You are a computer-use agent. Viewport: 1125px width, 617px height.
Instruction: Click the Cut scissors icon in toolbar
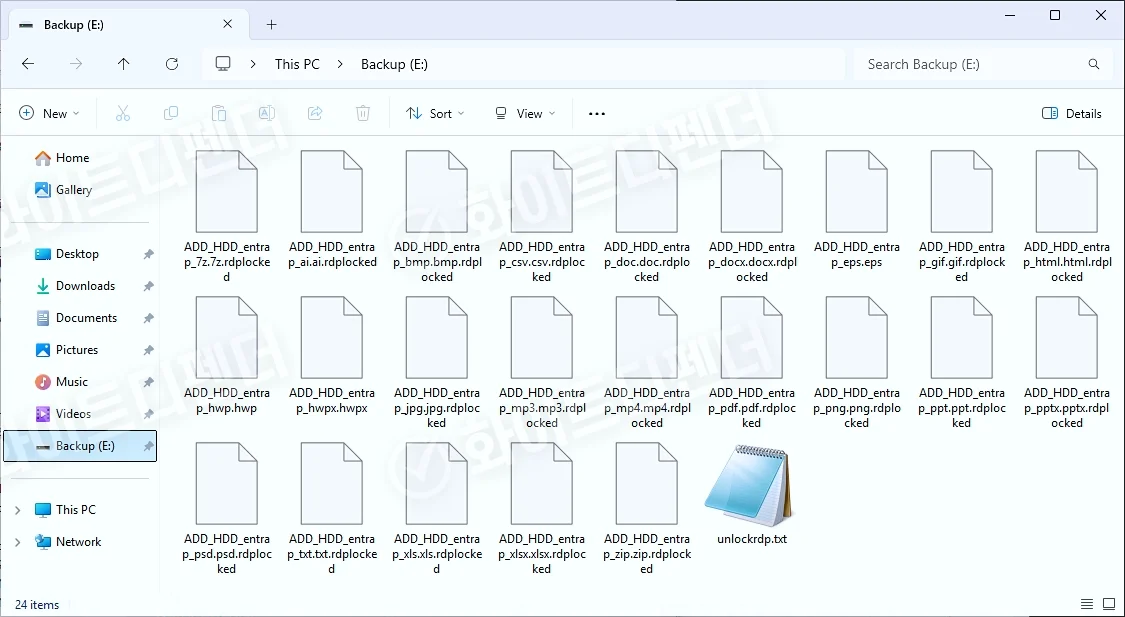coord(123,114)
